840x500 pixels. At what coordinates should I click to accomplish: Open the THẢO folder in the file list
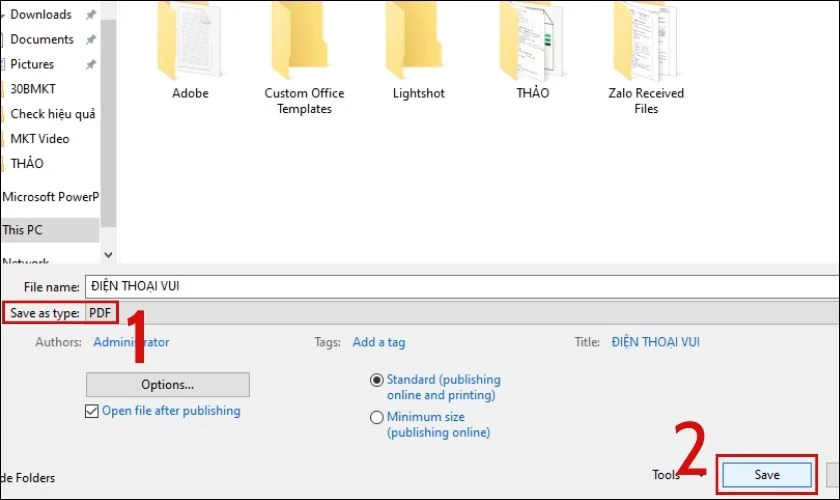click(532, 51)
